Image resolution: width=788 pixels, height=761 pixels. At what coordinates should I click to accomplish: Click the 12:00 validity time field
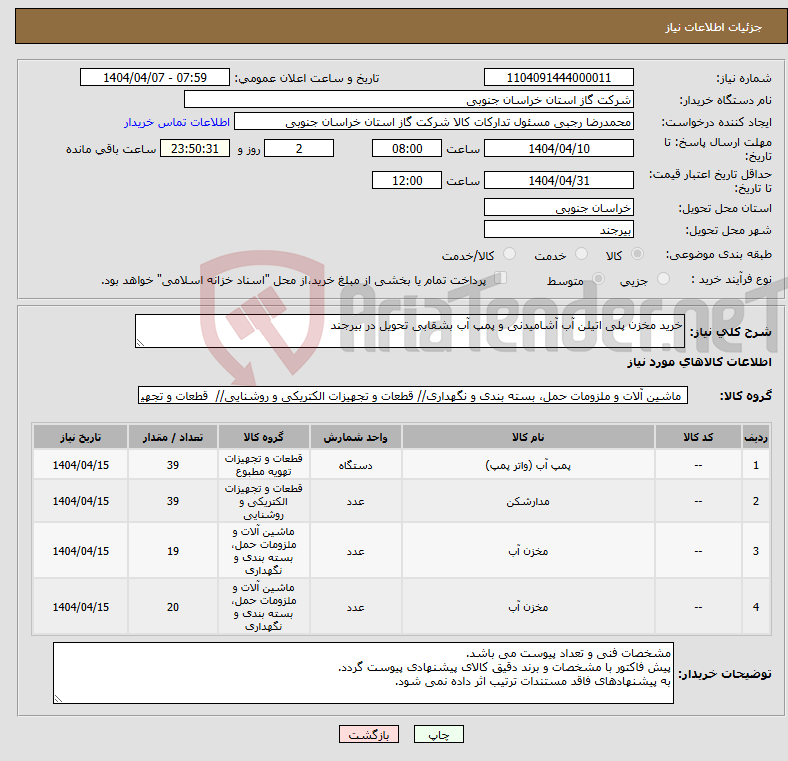407,180
